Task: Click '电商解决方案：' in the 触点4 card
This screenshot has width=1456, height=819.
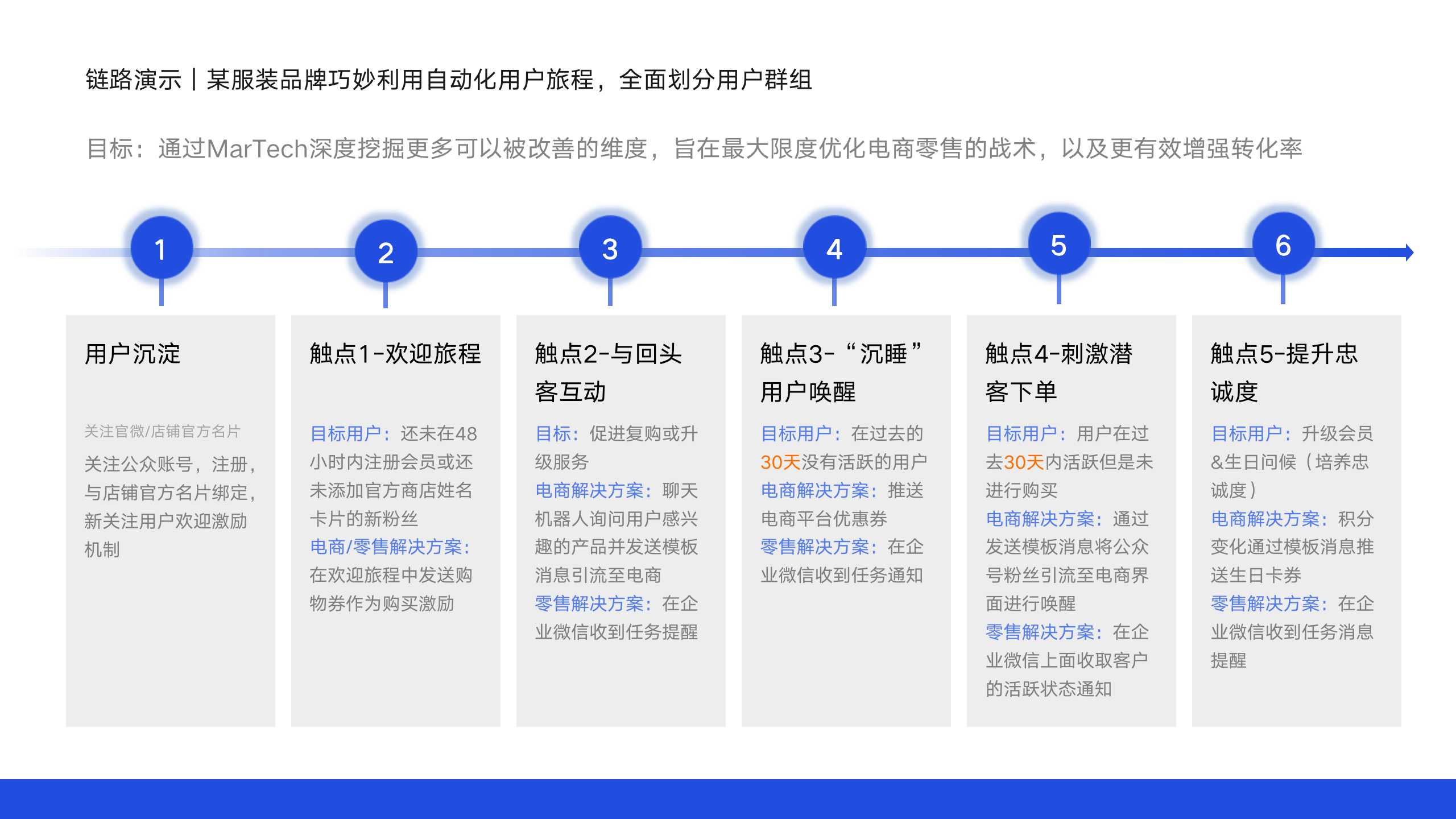Action: 1044,519
